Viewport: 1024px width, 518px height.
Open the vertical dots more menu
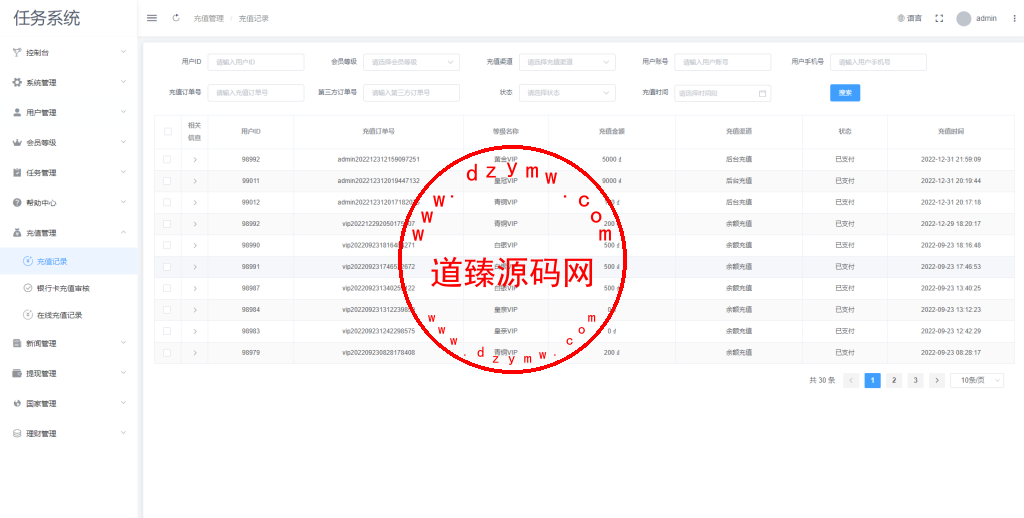point(1014,18)
